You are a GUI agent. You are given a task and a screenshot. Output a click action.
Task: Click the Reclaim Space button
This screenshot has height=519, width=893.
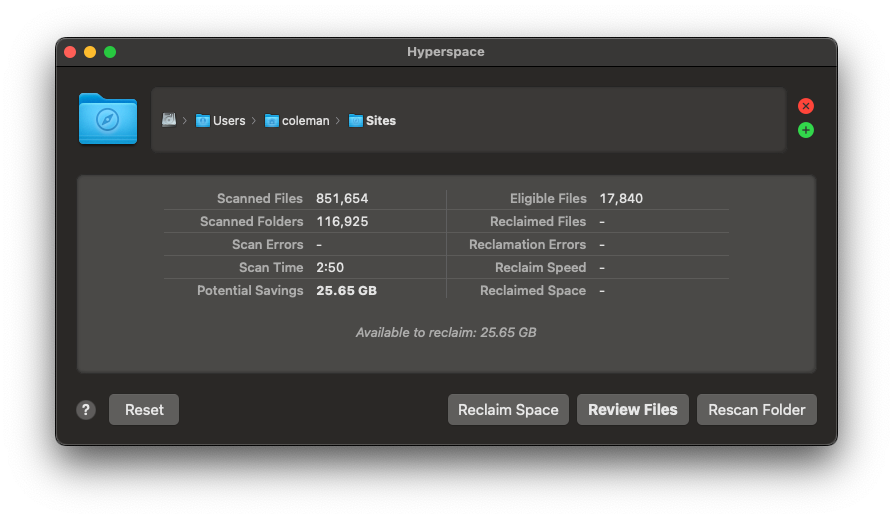508,410
